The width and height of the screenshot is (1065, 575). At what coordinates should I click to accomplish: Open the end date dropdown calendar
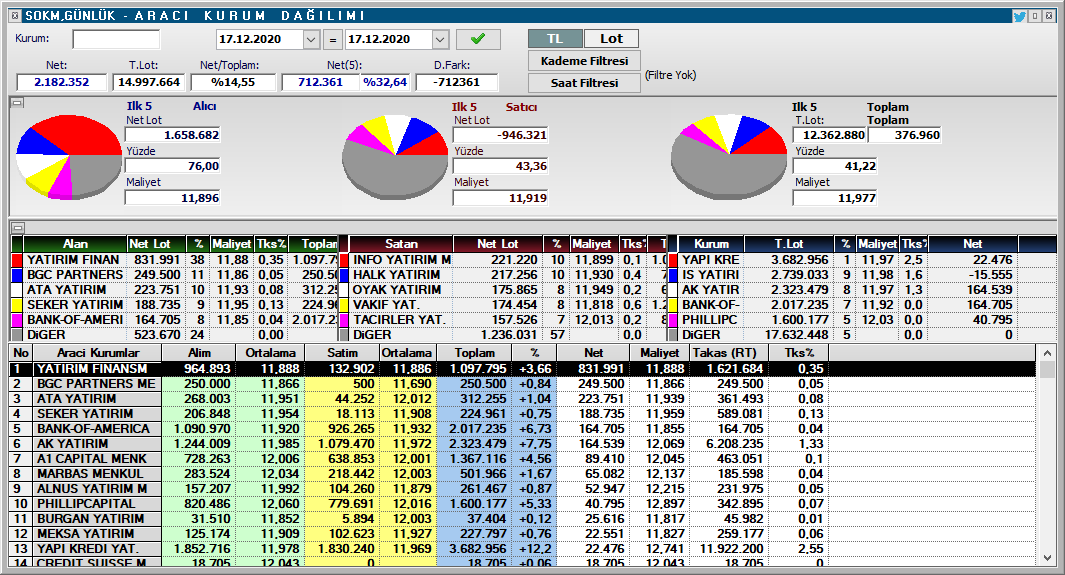tap(440, 39)
